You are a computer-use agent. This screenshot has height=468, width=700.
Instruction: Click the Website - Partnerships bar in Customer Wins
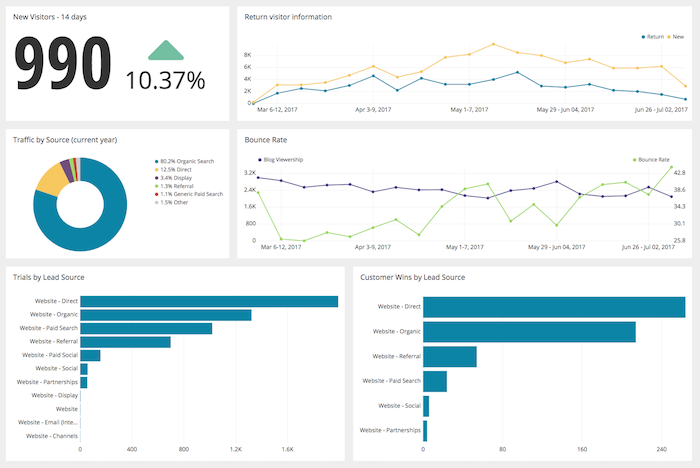[x=425, y=431]
